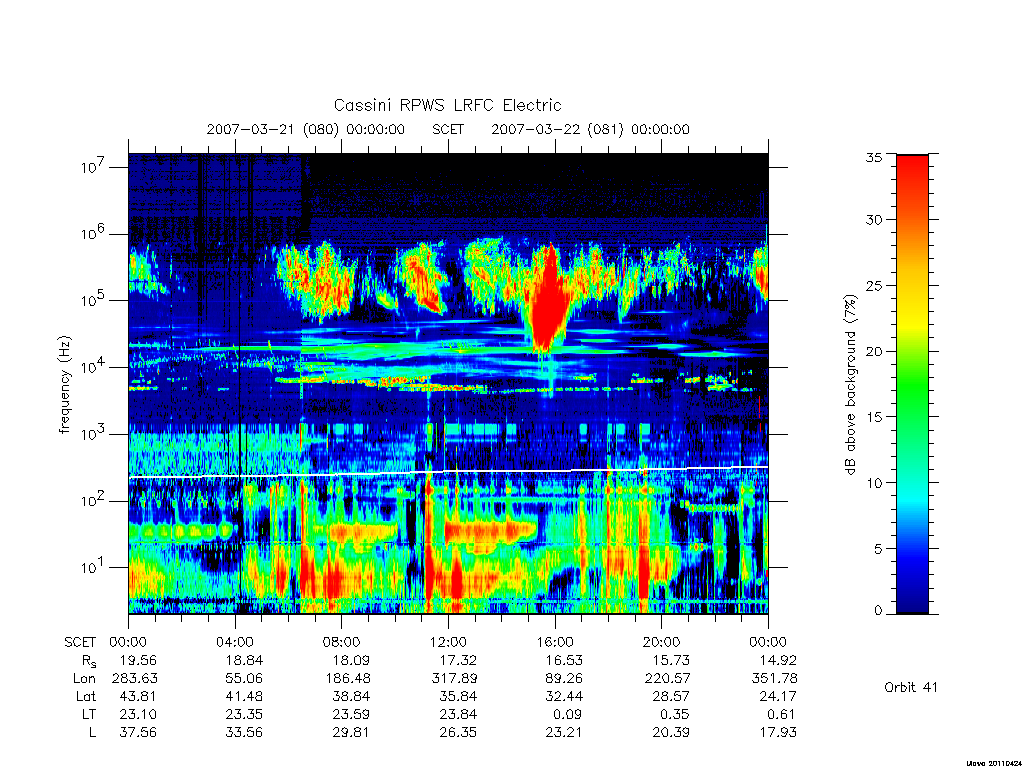Click the 10^4 frequency tick label
Image resolution: width=1024 pixels, height=768 pixels.
pyautogui.click(x=93, y=366)
